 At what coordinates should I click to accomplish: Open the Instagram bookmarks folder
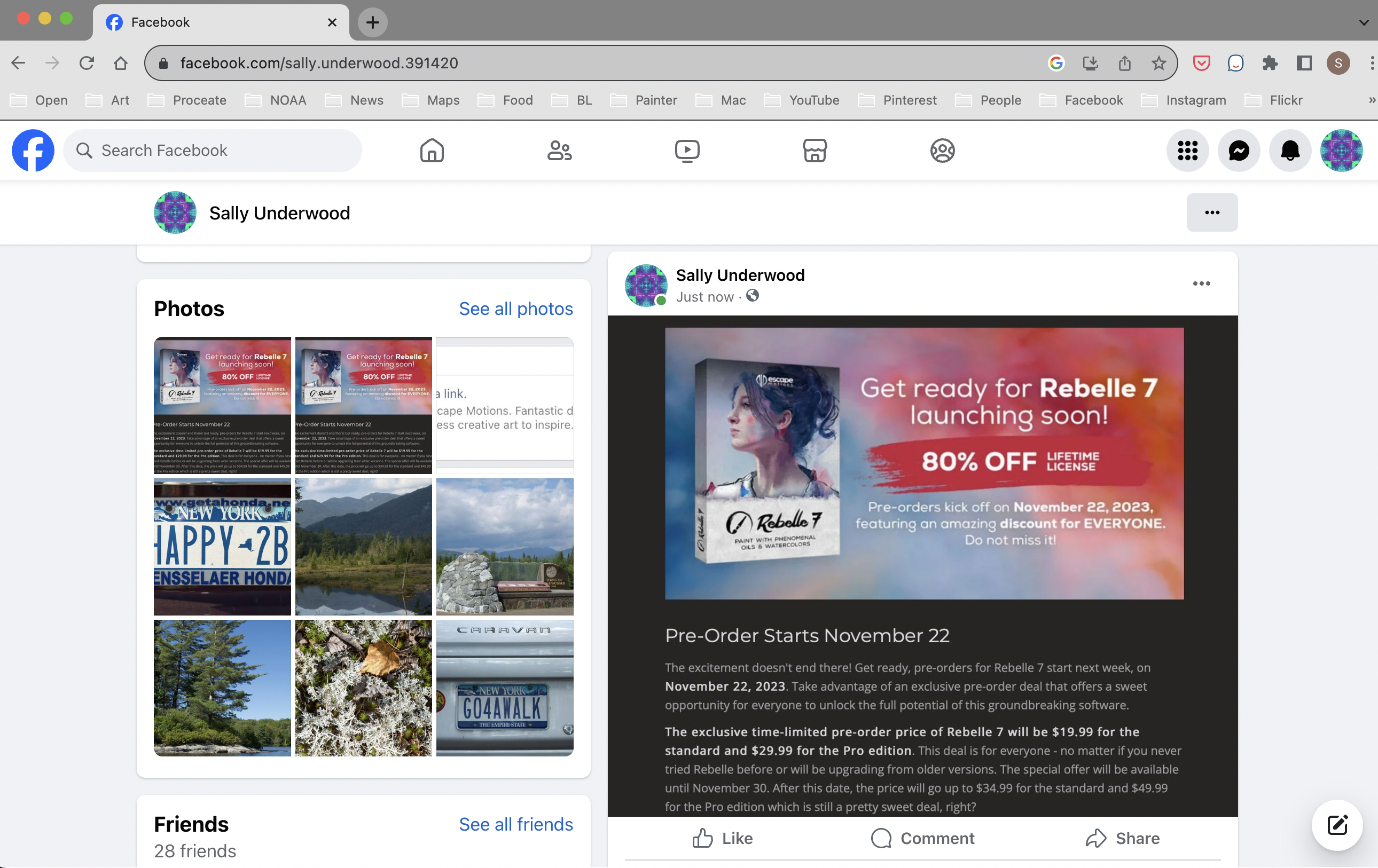1184,100
